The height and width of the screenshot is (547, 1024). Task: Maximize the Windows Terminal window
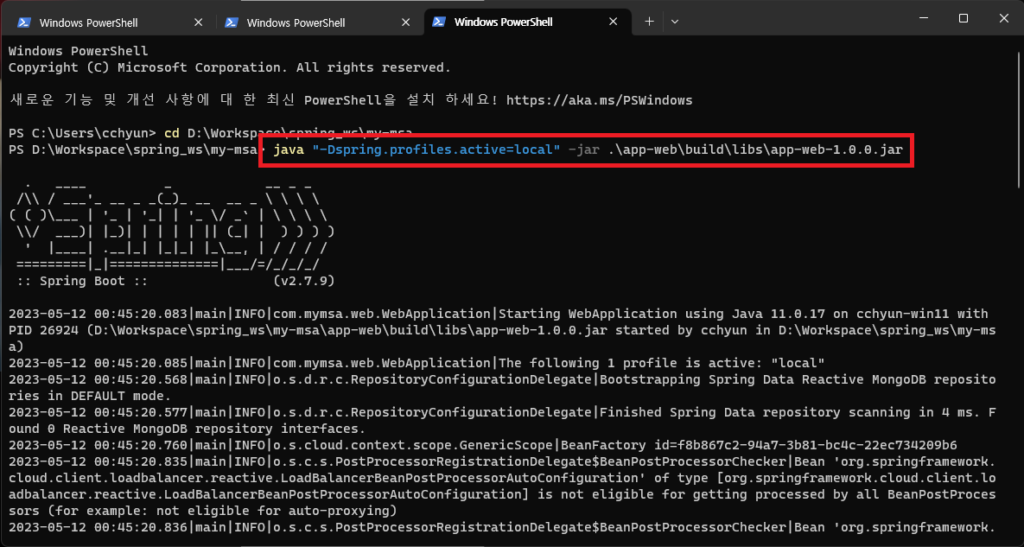point(963,19)
